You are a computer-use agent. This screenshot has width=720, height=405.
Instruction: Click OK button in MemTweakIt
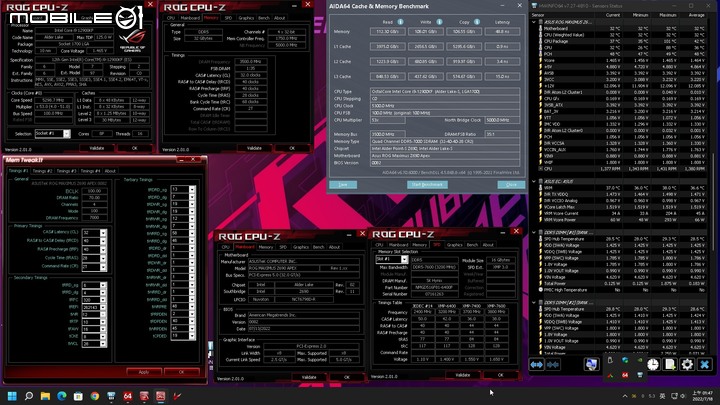[182, 372]
